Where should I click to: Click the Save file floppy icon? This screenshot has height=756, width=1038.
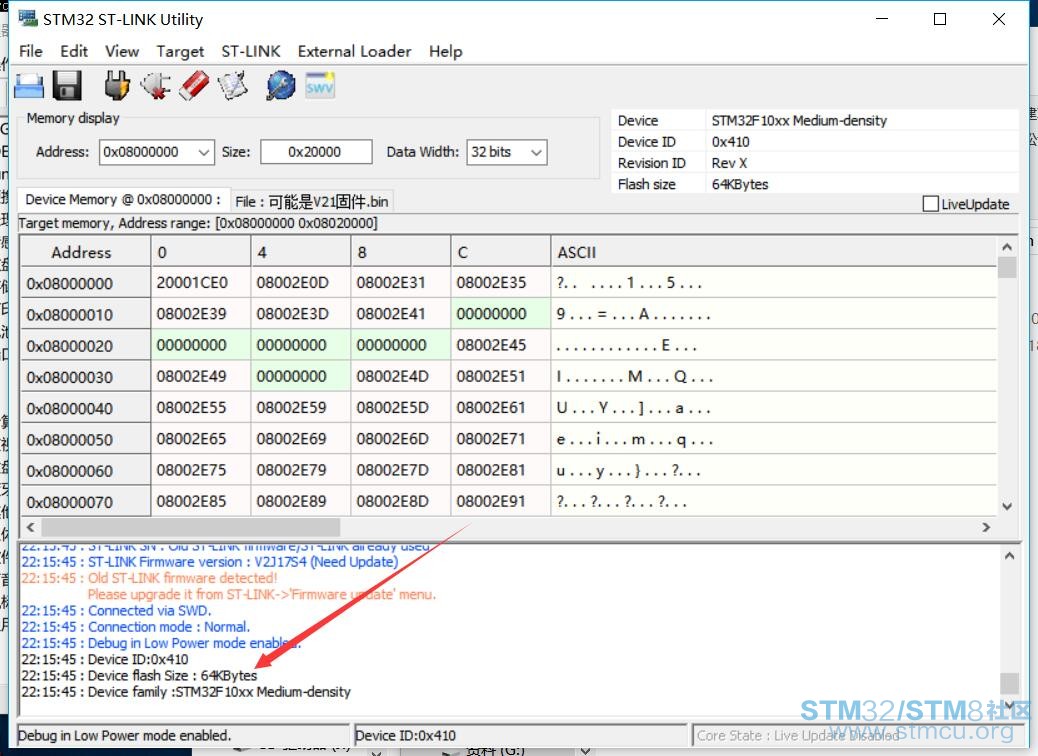point(67,86)
